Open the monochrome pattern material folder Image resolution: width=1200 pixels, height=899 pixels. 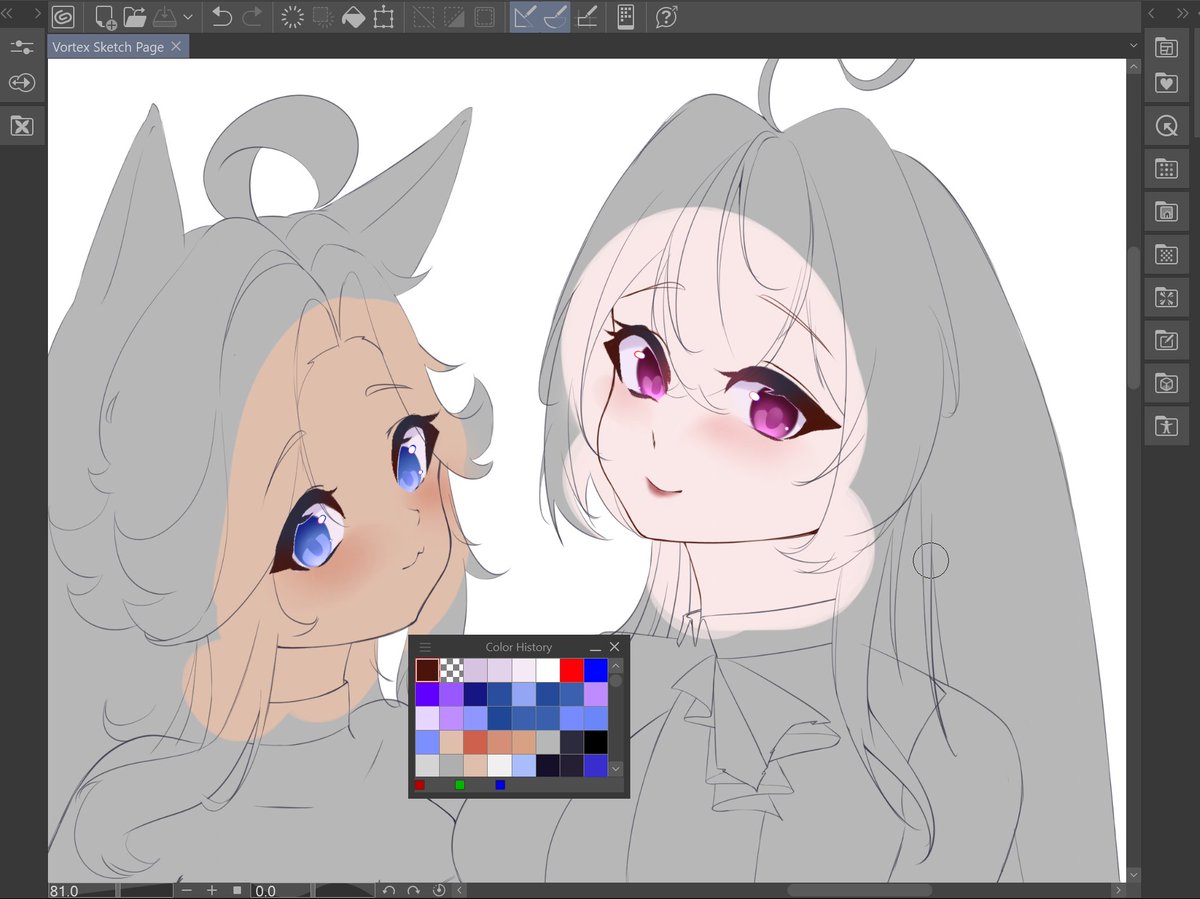1166,255
